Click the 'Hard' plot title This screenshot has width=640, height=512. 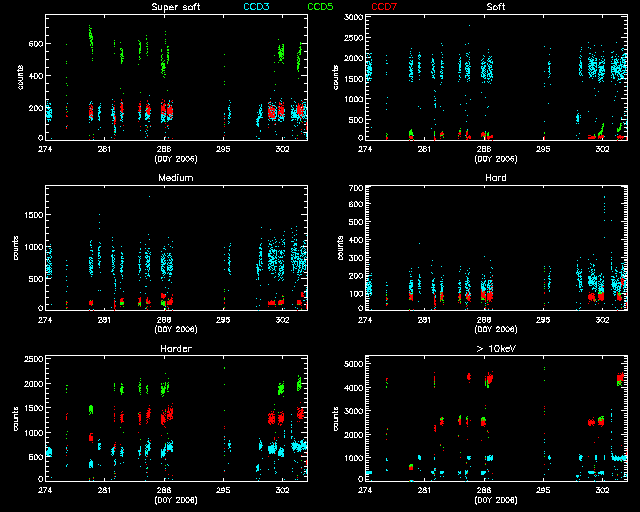(x=495, y=178)
